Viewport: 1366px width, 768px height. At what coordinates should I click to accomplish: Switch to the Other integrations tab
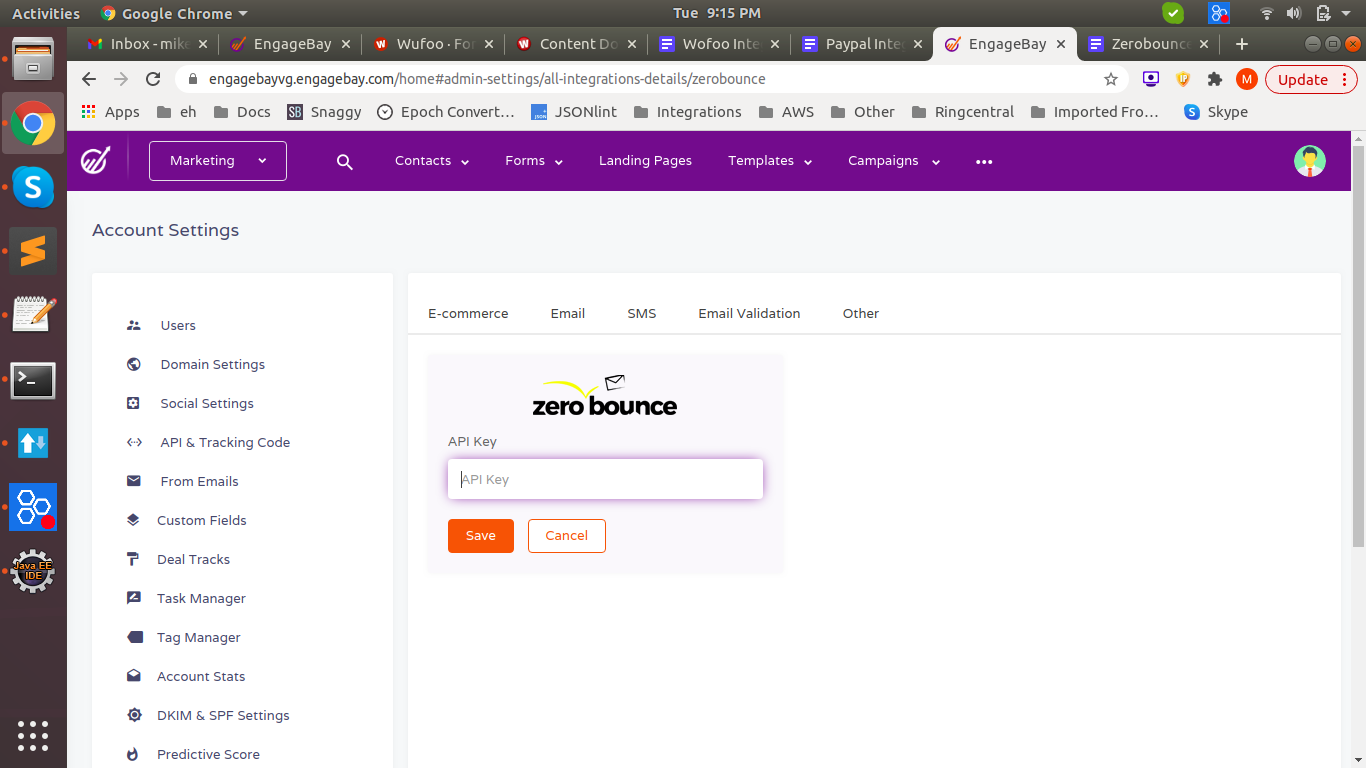tap(860, 313)
